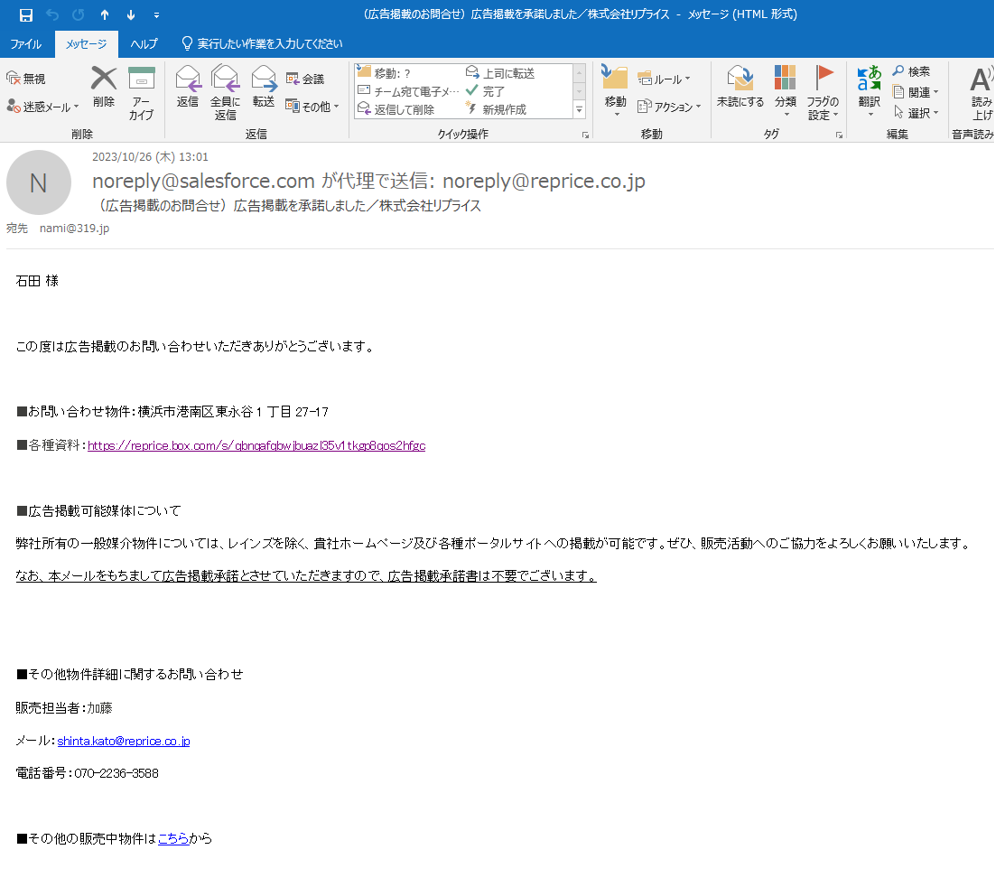
Task: Click the こちら link for other properties
Action: pos(173,839)
